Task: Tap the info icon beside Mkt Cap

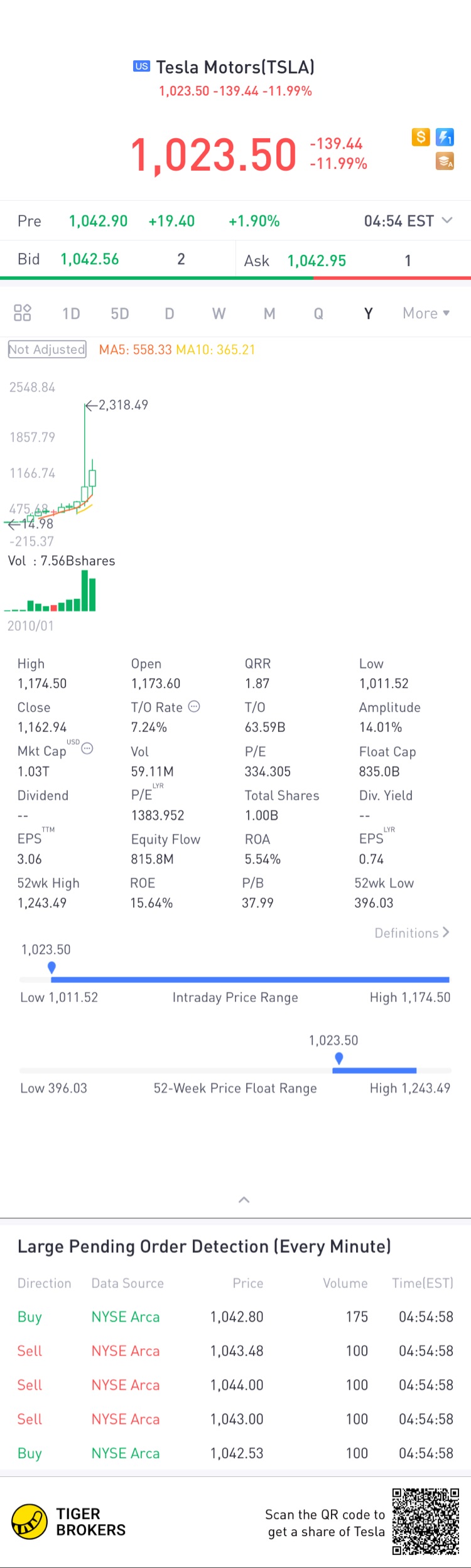Action: 87,748
